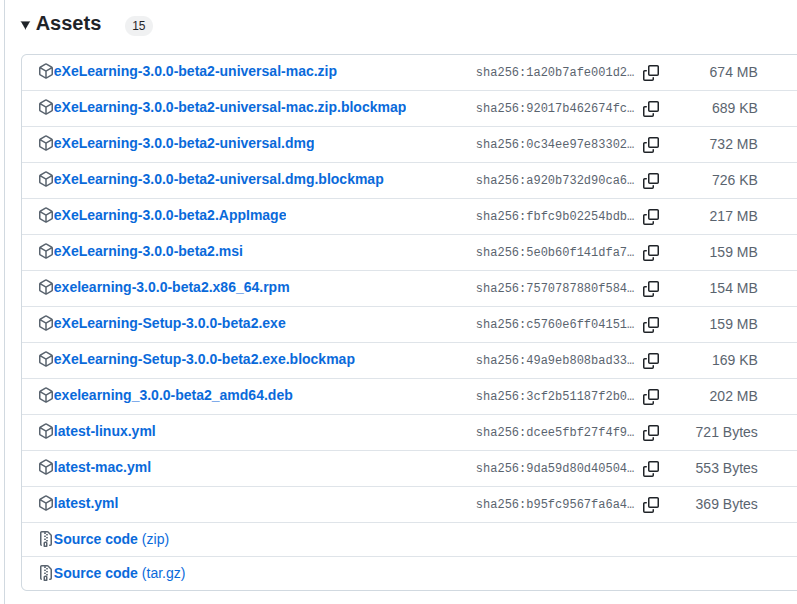Viewport: 797px width, 604px height.
Task: Copy SHA256 for beta2.msi asset
Action: click(x=651, y=253)
